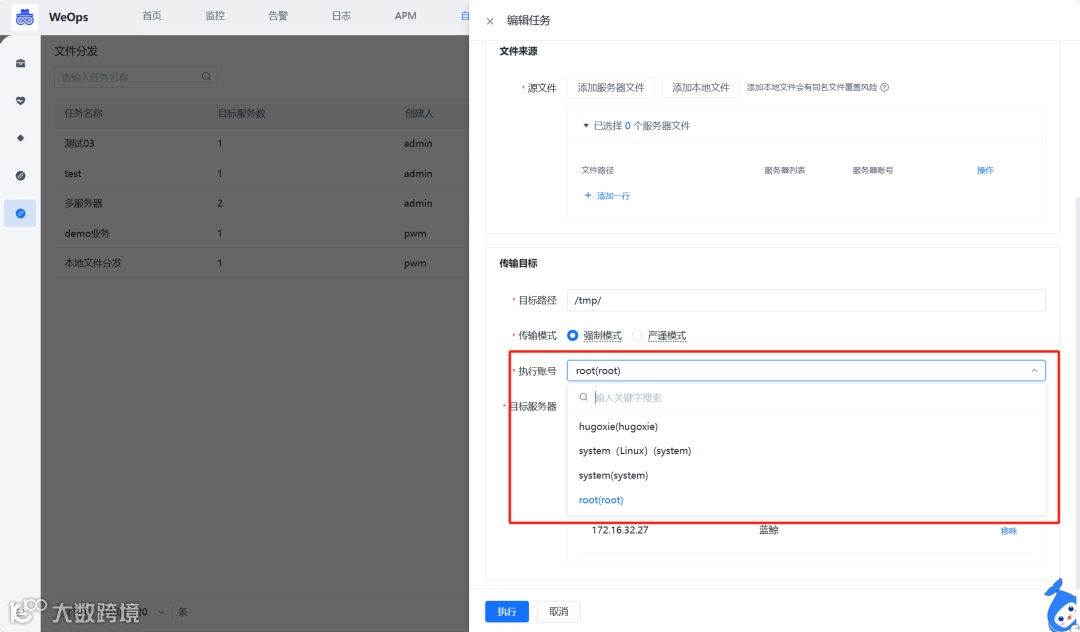
Task: Collapse the 已选择 0 个服务器文件 section
Action: (586, 125)
